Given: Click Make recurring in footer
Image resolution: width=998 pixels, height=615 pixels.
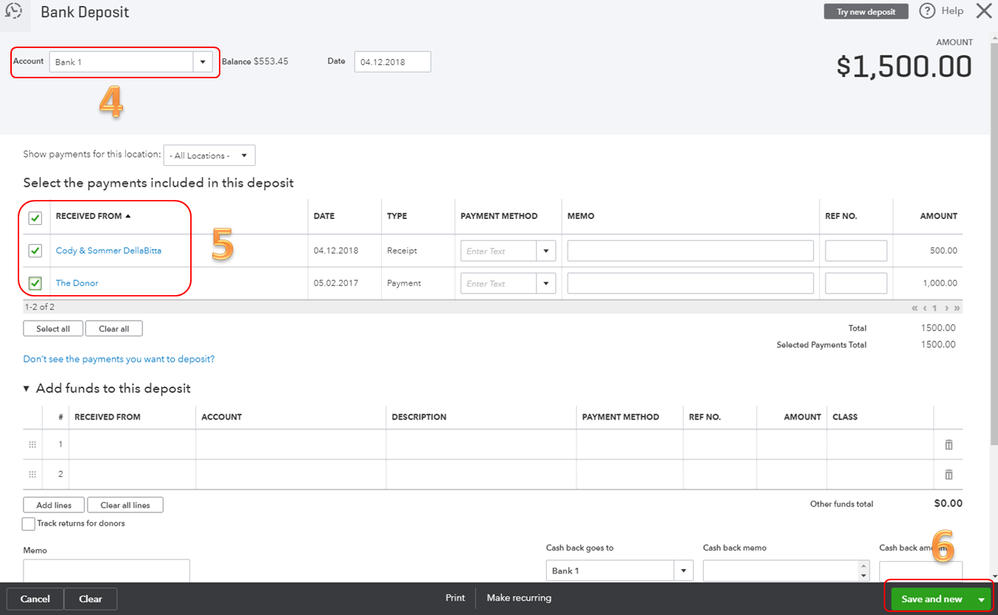Looking at the screenshot, I should pyautogui.click(x=519, y=598).
